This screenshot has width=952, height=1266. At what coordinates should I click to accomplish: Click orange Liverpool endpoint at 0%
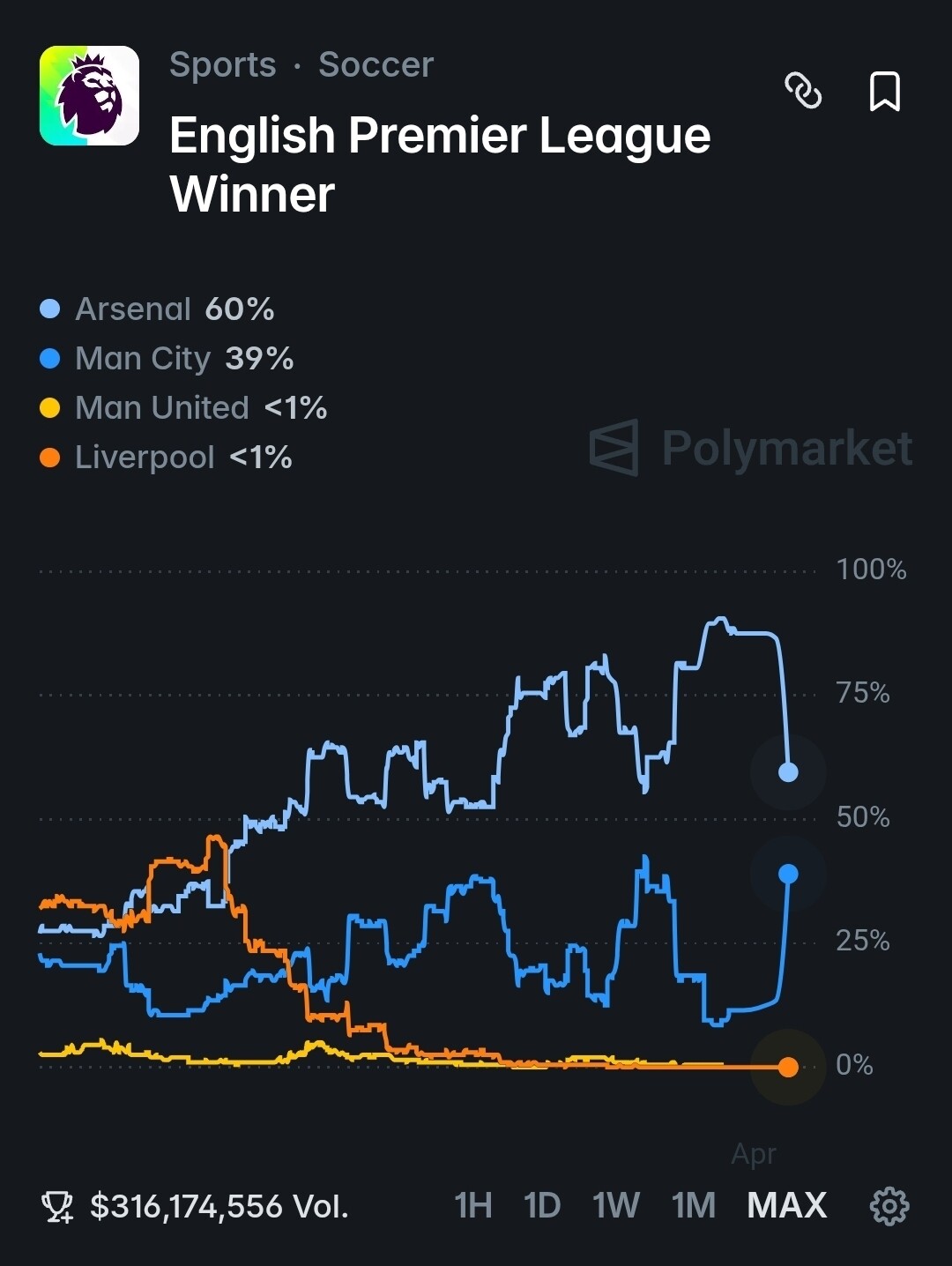tap(788, 1067)
